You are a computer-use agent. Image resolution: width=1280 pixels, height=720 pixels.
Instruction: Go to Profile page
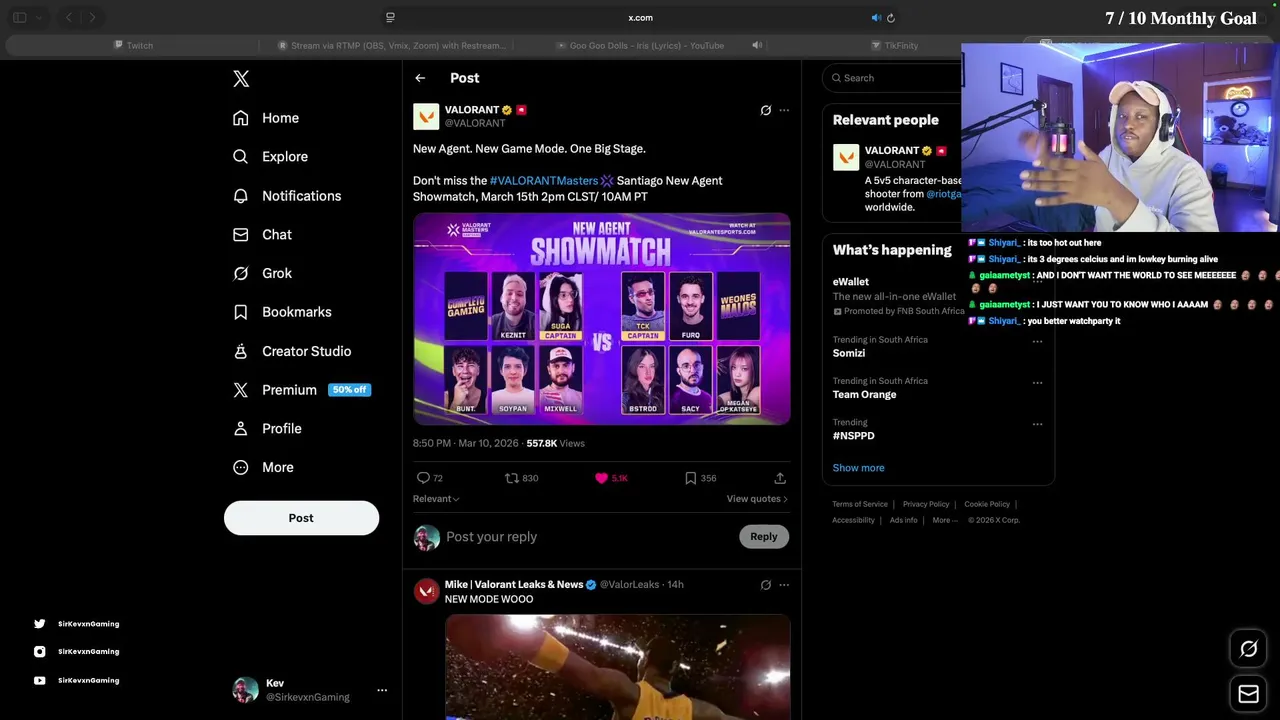(267, 429)
